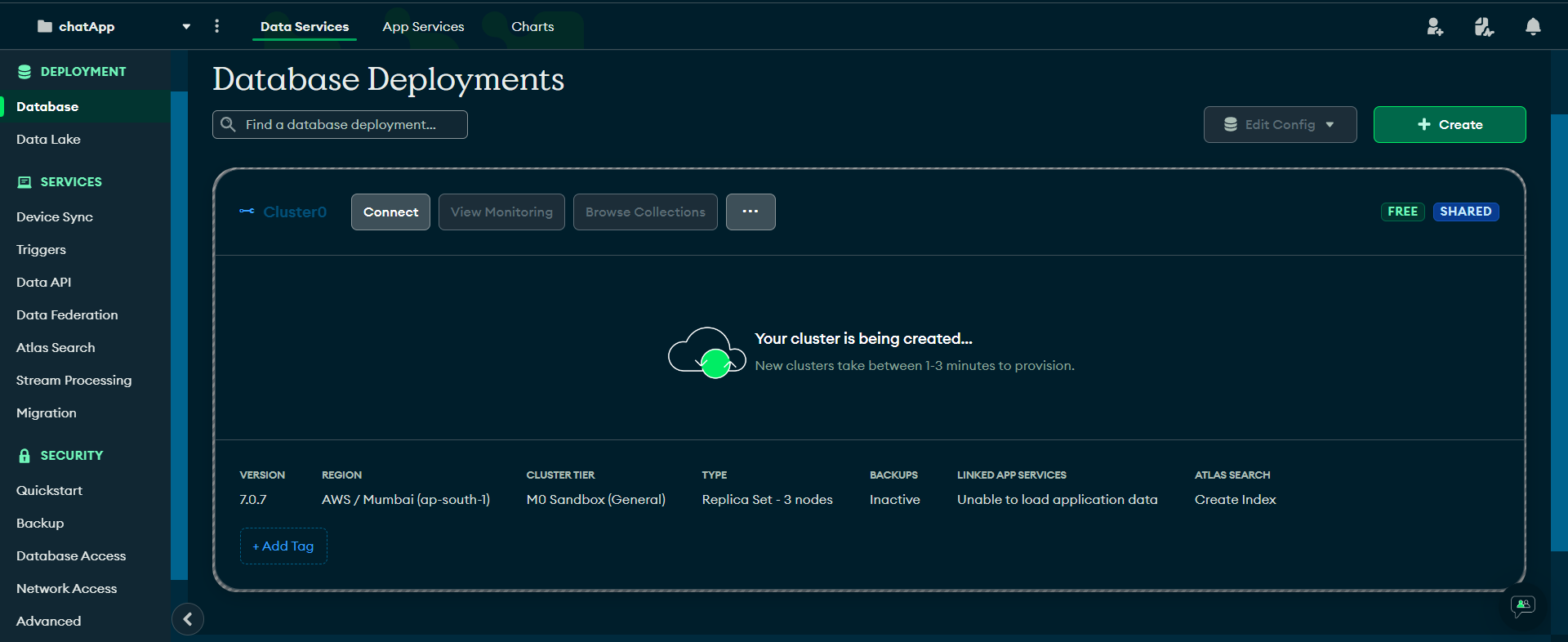The width and height of the screenshot is (1568, 642).
Task: Open the Cluster0 cluster link
Action: (294, 212)
